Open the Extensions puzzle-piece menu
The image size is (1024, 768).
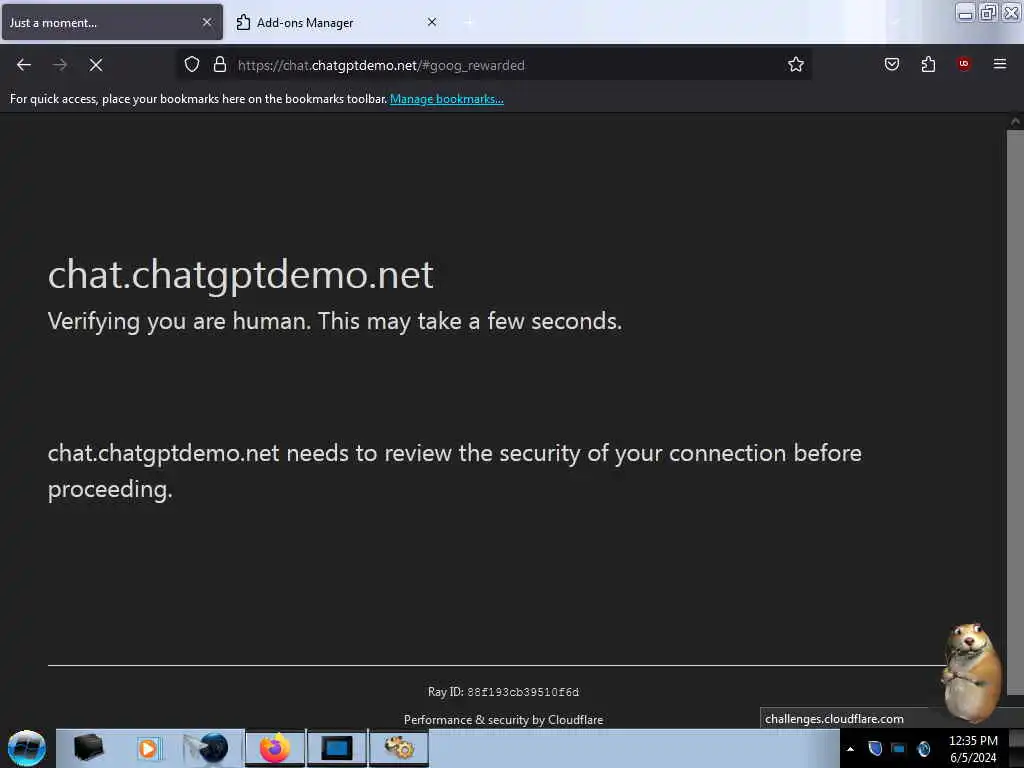[928, 64]
